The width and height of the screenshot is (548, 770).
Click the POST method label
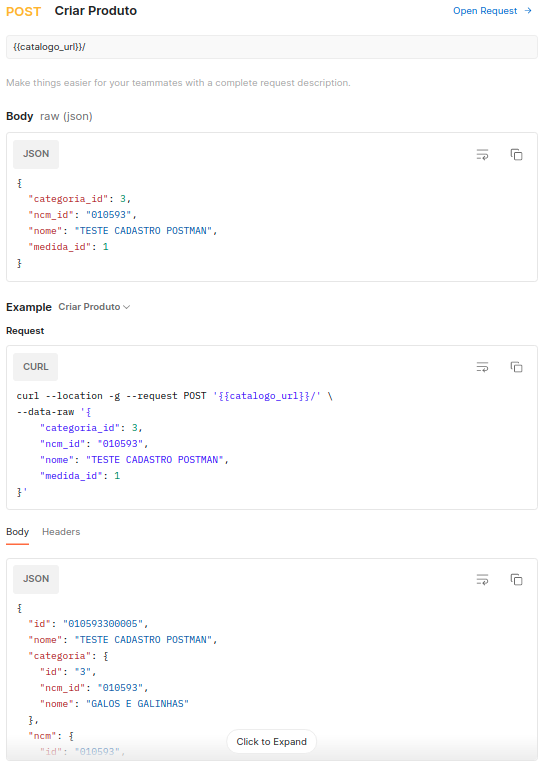coord(24,11)
